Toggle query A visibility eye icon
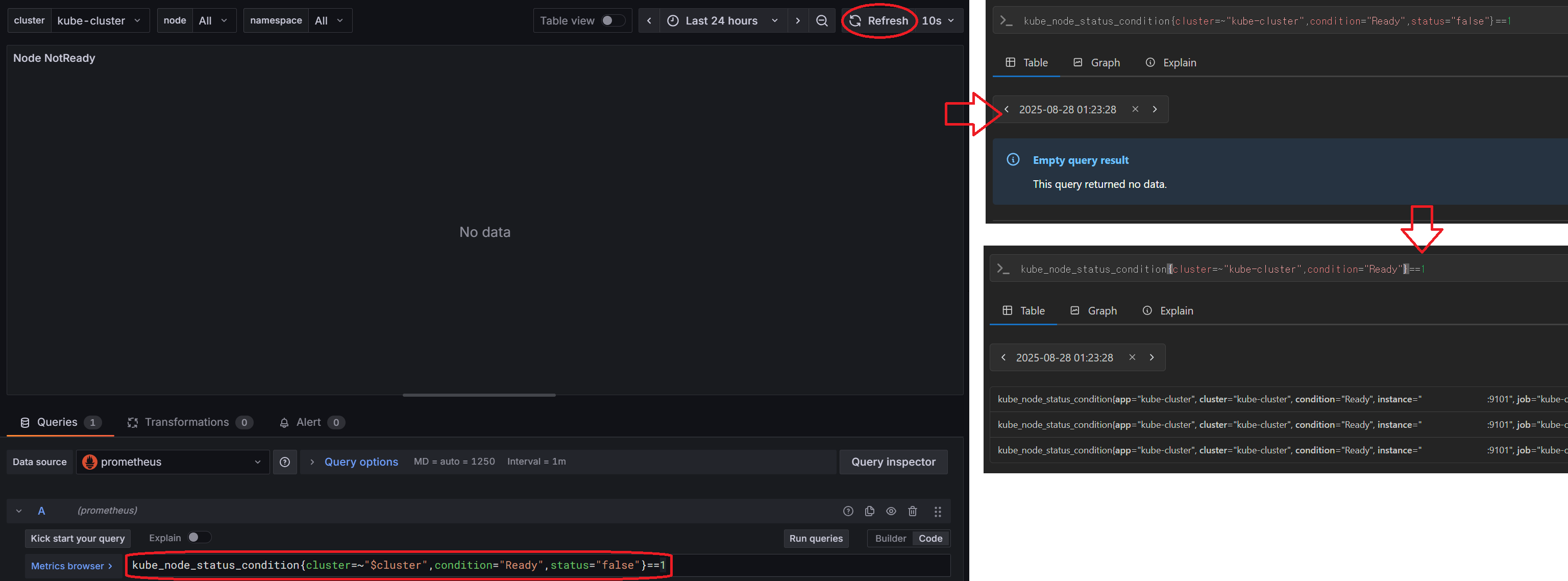This screenshot has height=581, width=1568. (891, 512)
